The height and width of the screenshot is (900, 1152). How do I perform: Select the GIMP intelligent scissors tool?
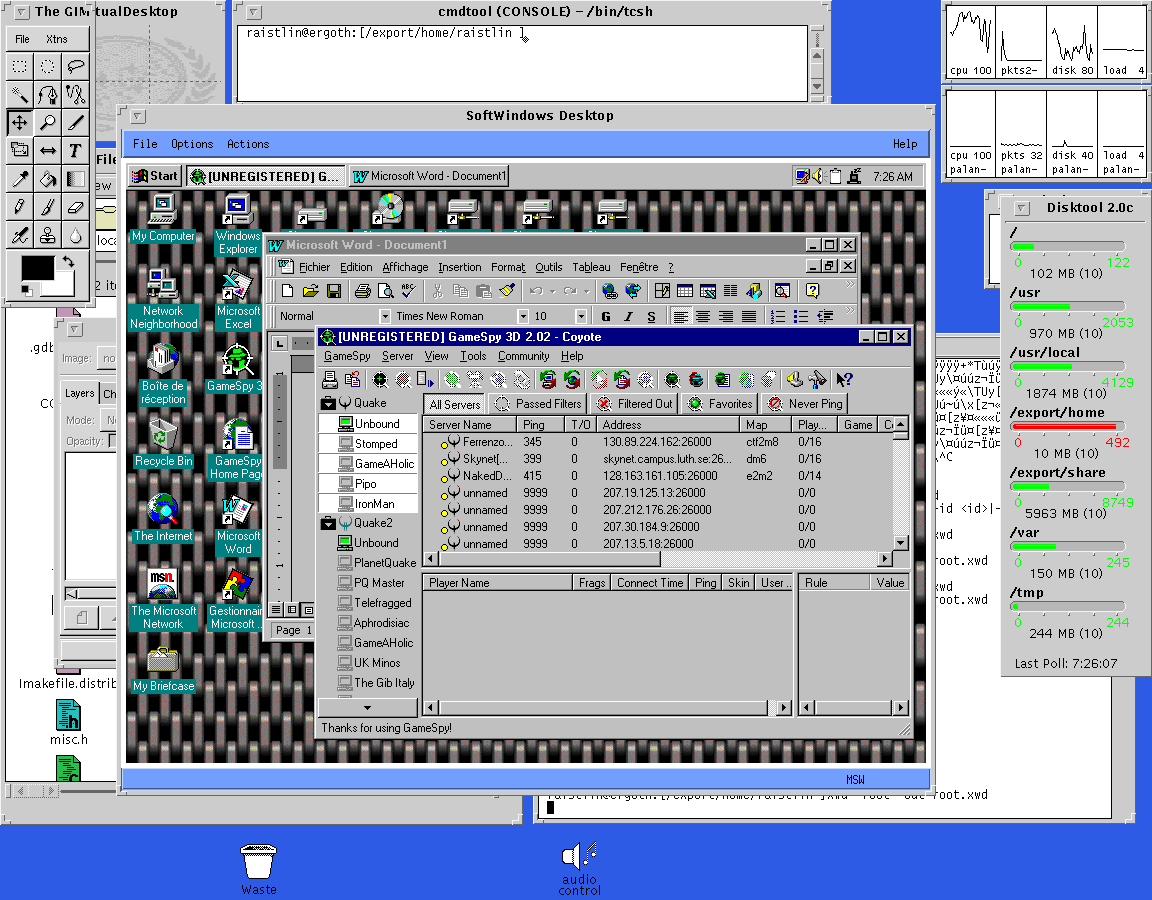75,94
